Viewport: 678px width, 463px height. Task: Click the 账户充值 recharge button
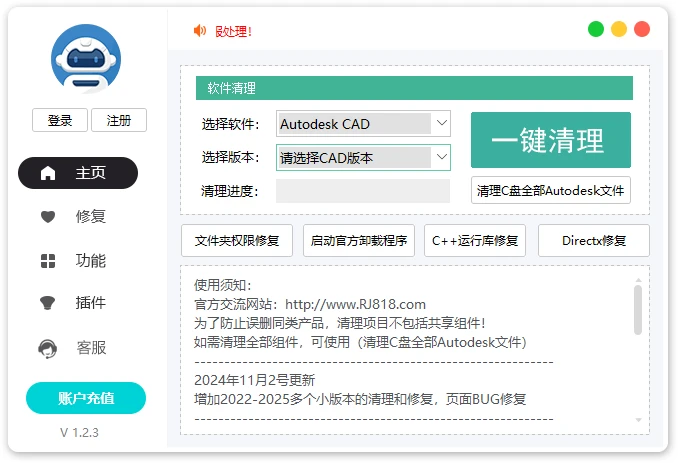[86, 398]
